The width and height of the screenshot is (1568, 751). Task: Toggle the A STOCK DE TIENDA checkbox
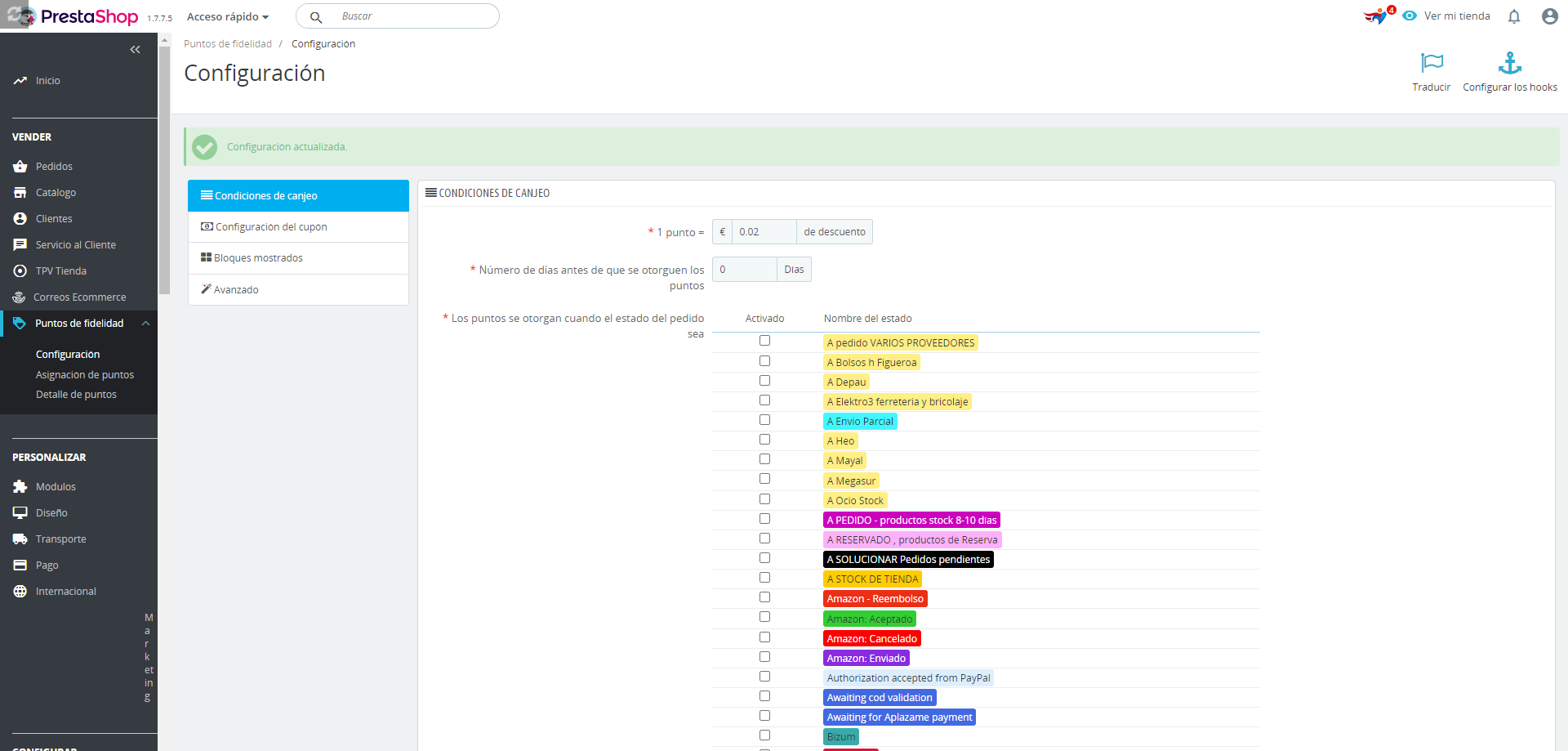(764, 578)
